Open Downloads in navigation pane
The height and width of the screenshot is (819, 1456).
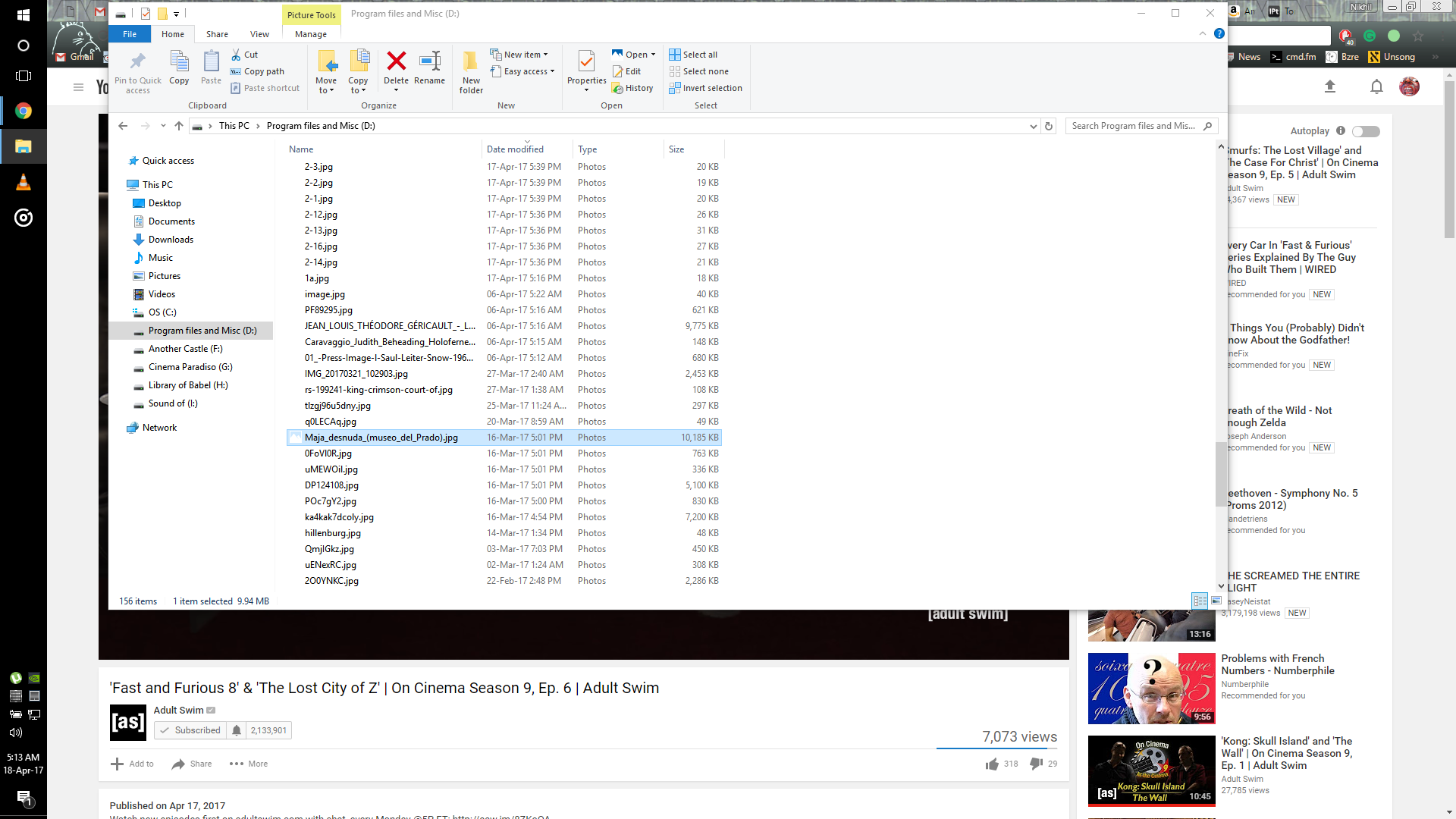pos(171,240)
